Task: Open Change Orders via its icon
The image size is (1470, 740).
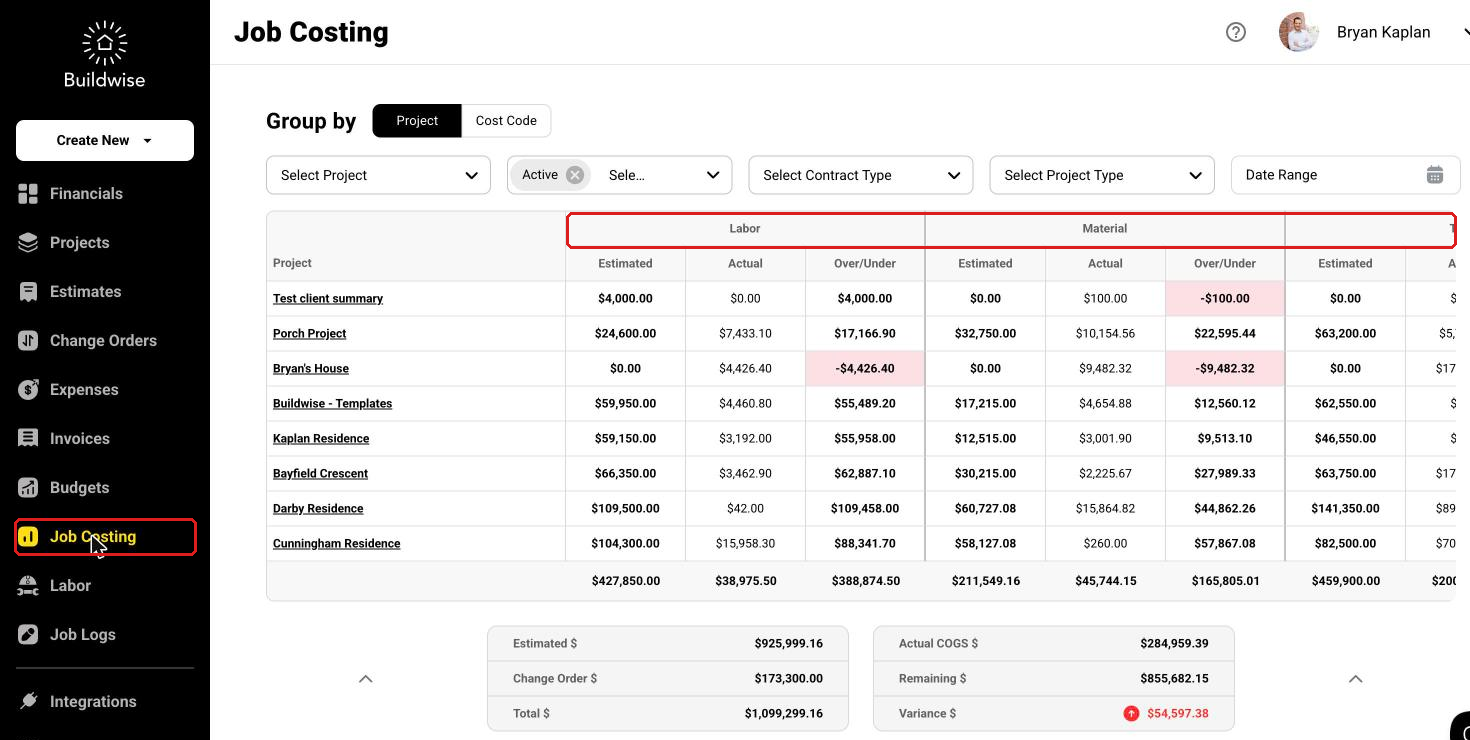Action: (28, 341)
